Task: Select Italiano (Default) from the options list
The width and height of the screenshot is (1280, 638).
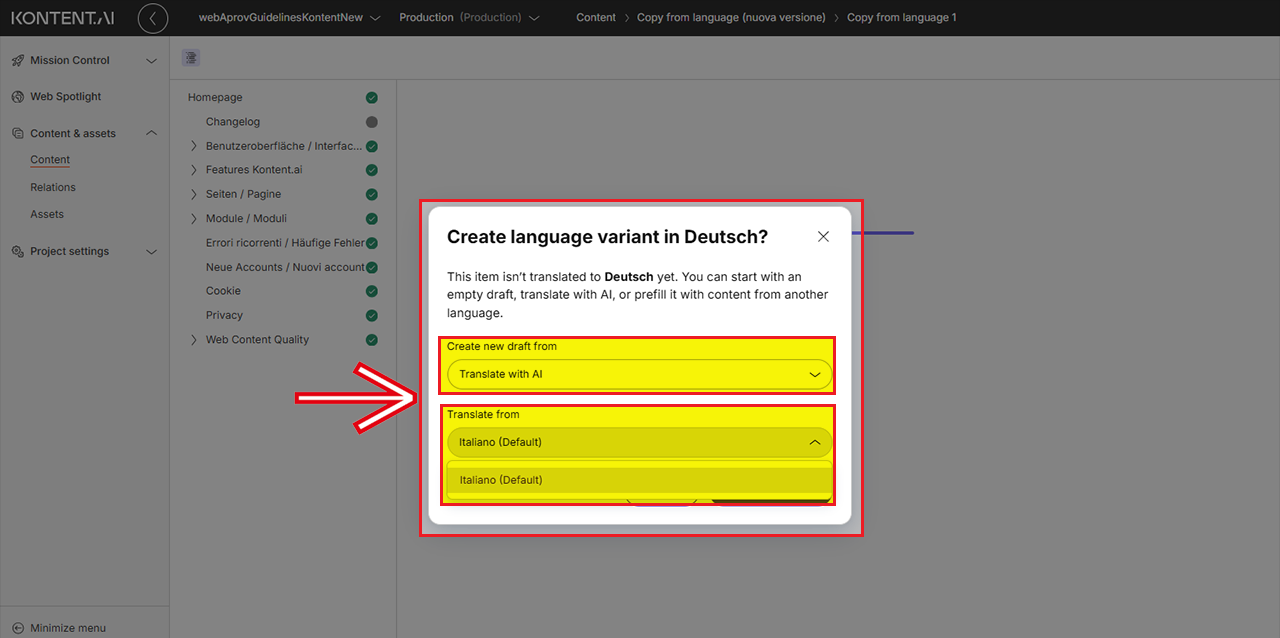Action: tap(639, 480)
